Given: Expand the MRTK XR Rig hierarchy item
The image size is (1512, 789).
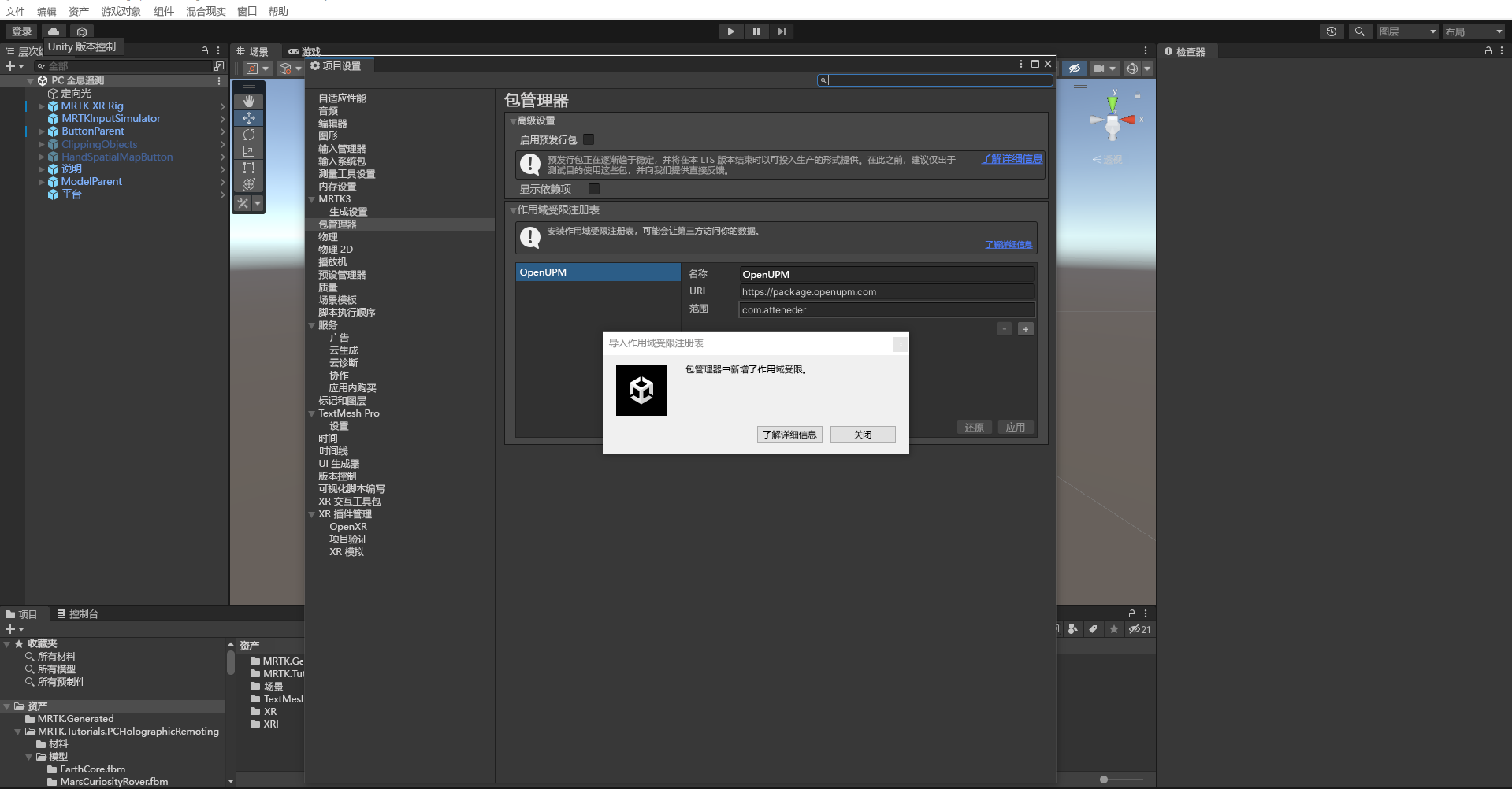Looking at the screenshot, I should click(x=41, y=106).
